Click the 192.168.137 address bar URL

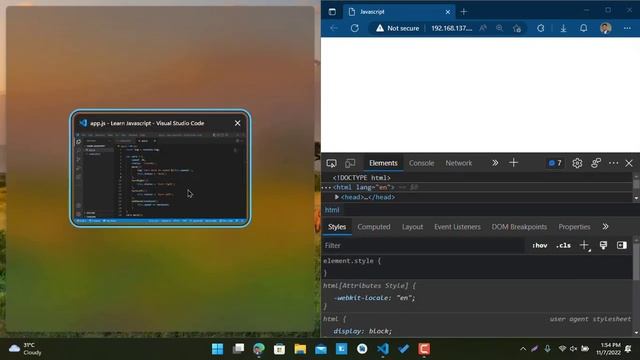(451, 28)
